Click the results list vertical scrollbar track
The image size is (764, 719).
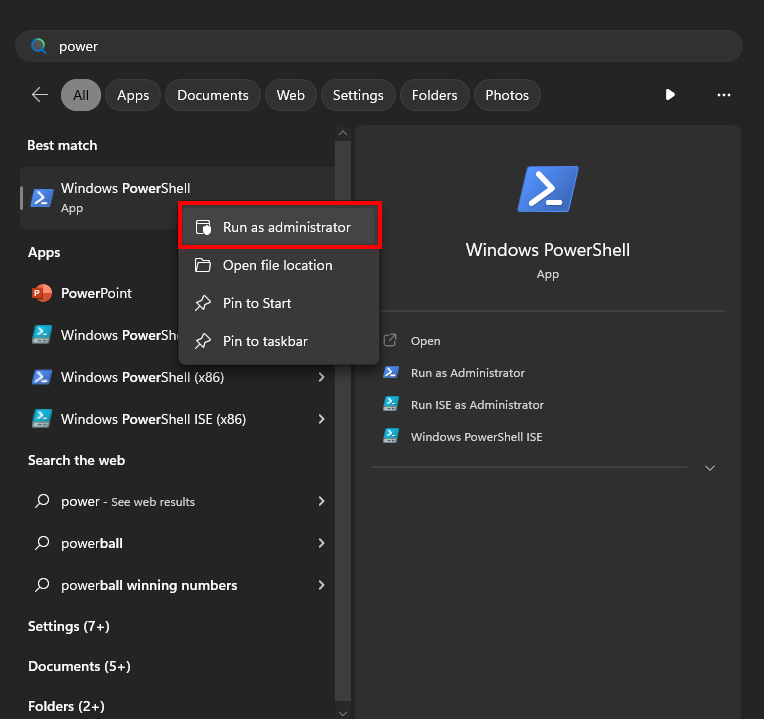(343, 422)
